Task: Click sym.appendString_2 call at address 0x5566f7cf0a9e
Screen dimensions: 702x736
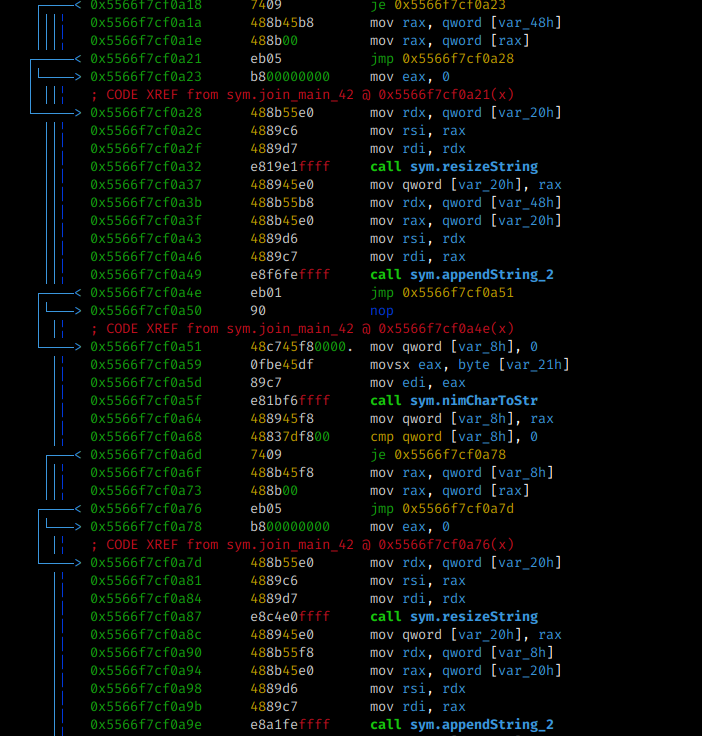Action: point(461,725)
